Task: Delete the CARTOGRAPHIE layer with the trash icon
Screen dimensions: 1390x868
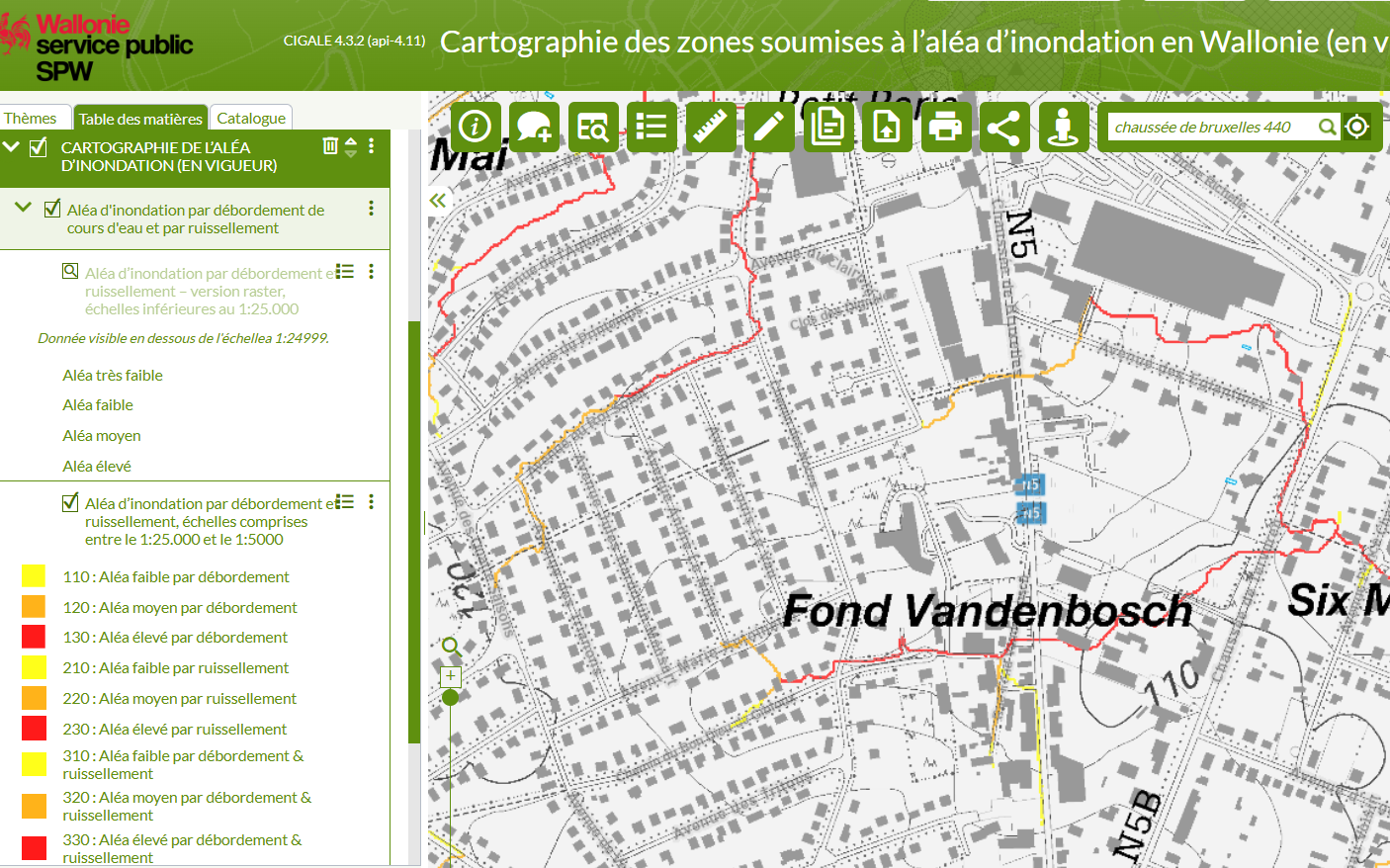Action: [330, 146]
